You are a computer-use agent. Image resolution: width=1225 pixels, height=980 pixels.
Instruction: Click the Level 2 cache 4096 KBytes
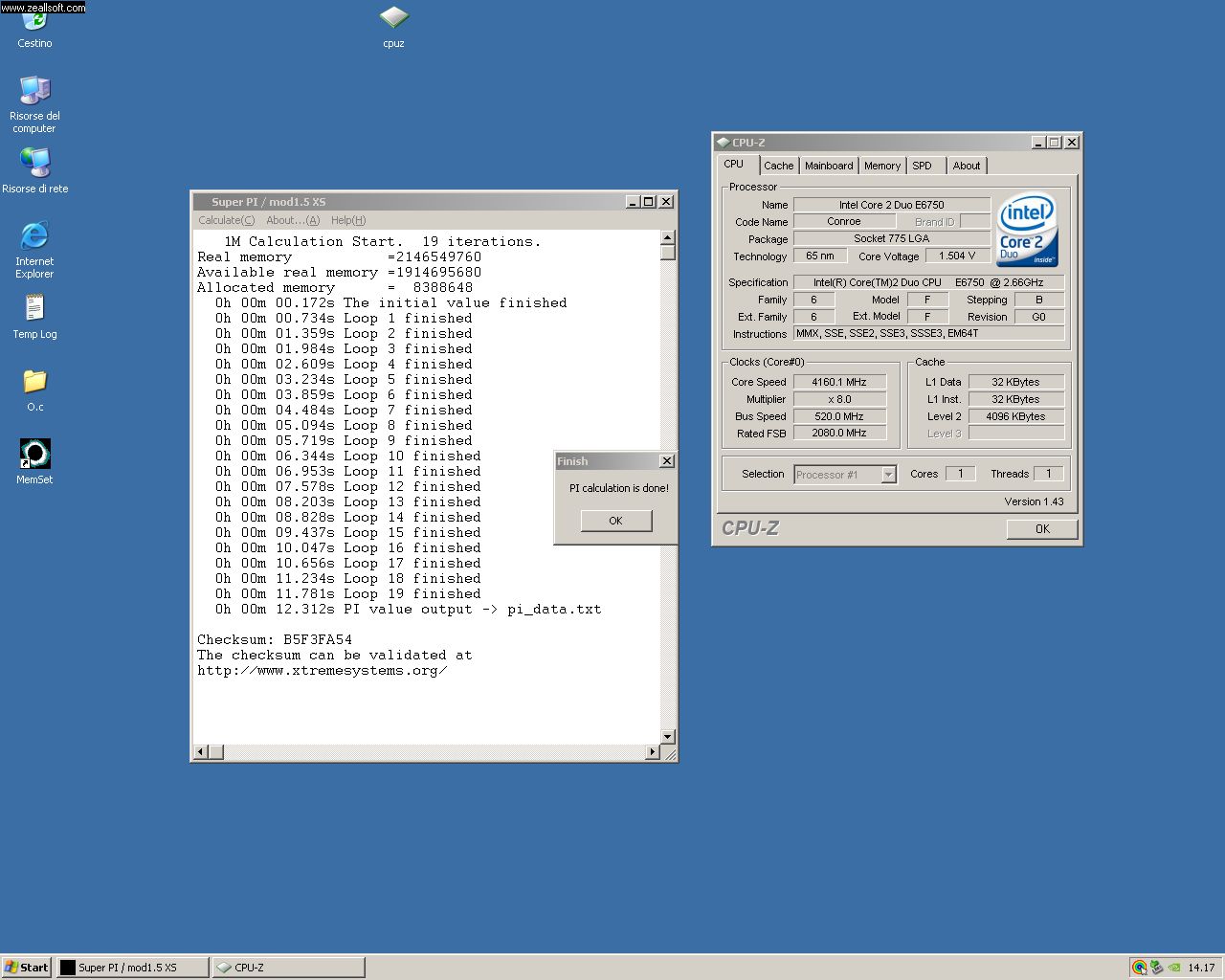coord(1015,416)
